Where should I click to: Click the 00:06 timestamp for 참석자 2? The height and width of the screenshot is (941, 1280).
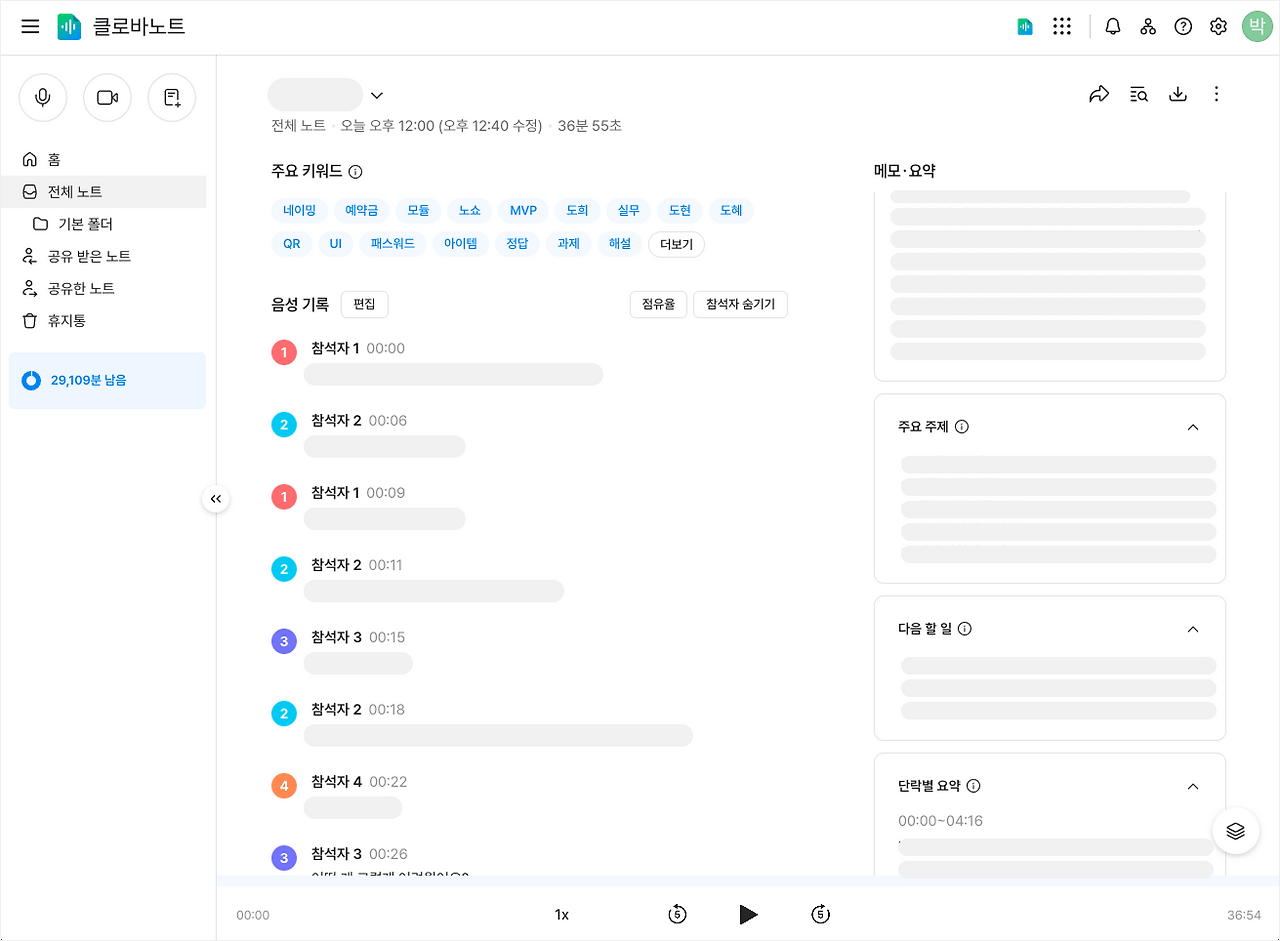388,421
